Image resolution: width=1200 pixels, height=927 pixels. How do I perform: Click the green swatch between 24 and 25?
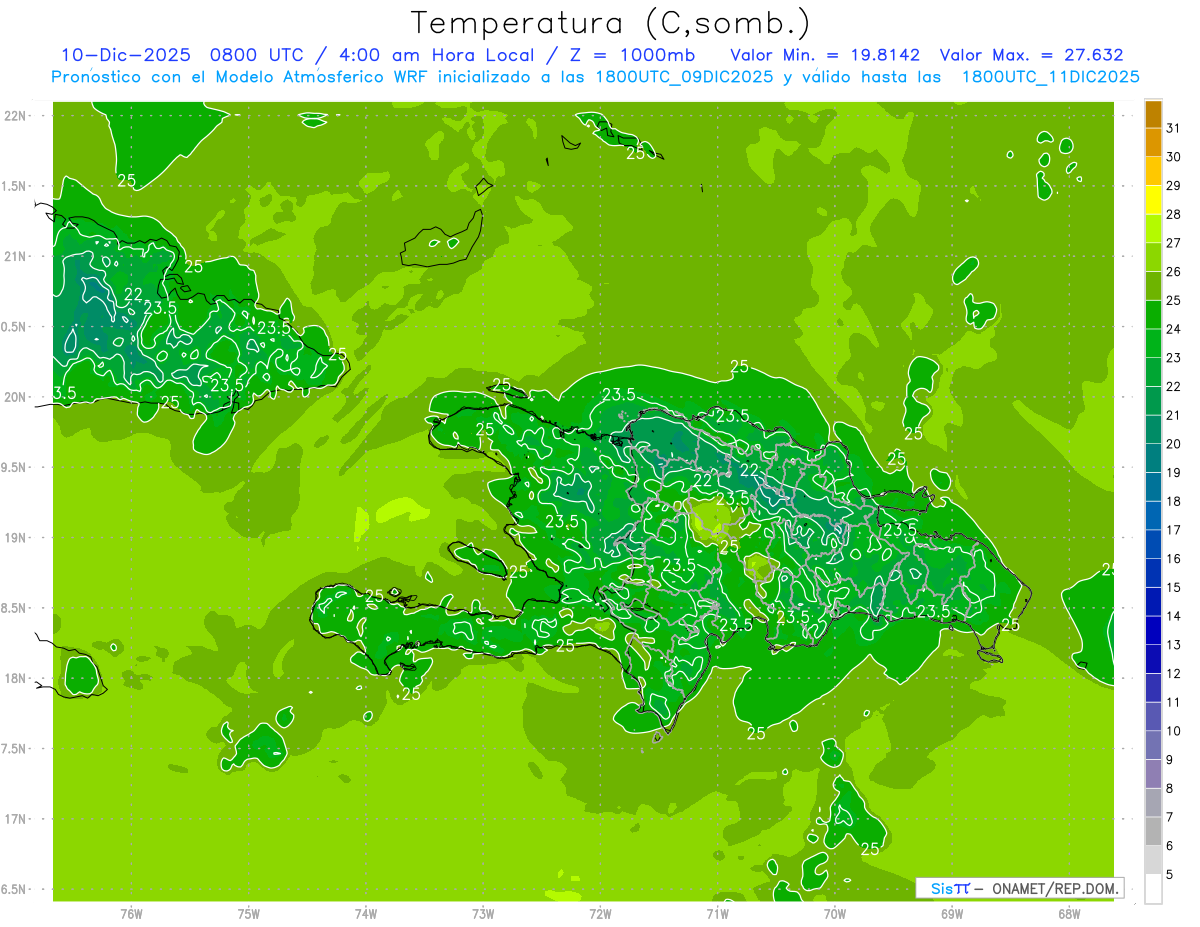click(1153, 315)
